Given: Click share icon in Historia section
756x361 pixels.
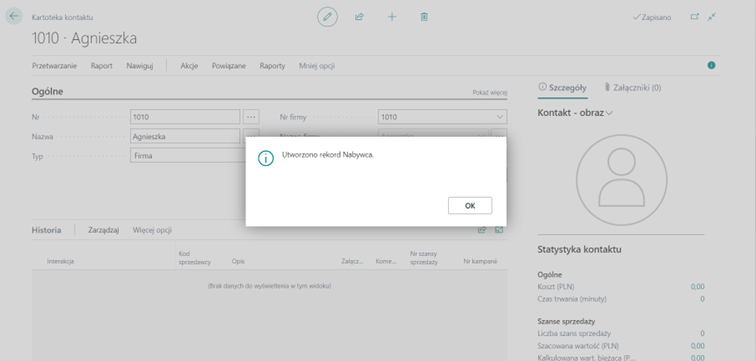Looking at the screenshot, I should pyautogui.click(x=482, y=230).
